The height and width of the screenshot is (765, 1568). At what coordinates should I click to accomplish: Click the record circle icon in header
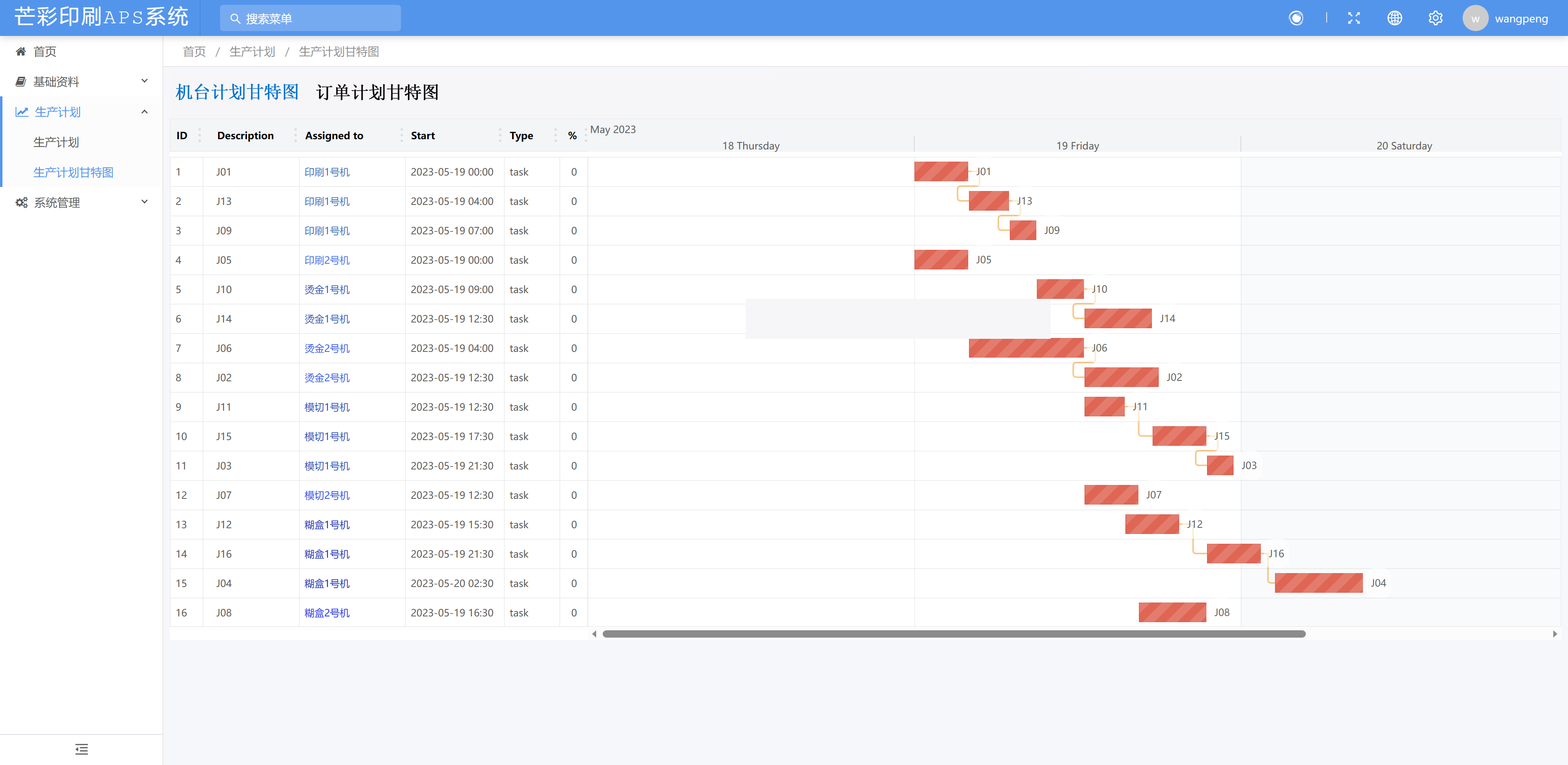tap(1296, 18)
